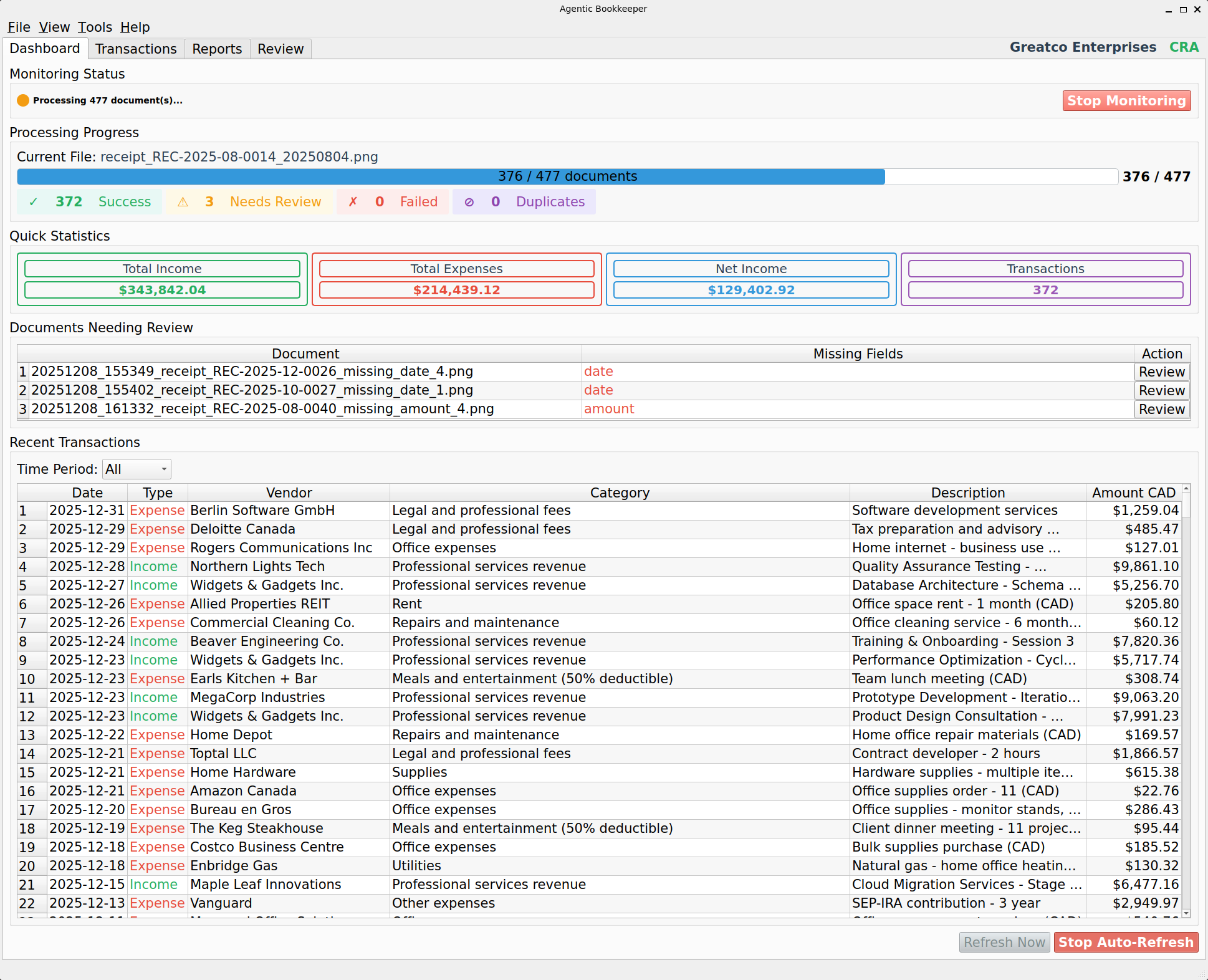Click the document processing progress bar
The height and width of the screenshot is (980, 1208).
pos(567,176)
